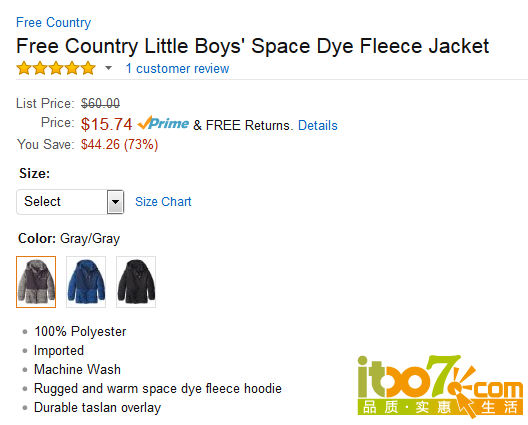Open the FREE Returns Details link
The width and height of the screenshot is (528, 425).
tap(318, 125)
